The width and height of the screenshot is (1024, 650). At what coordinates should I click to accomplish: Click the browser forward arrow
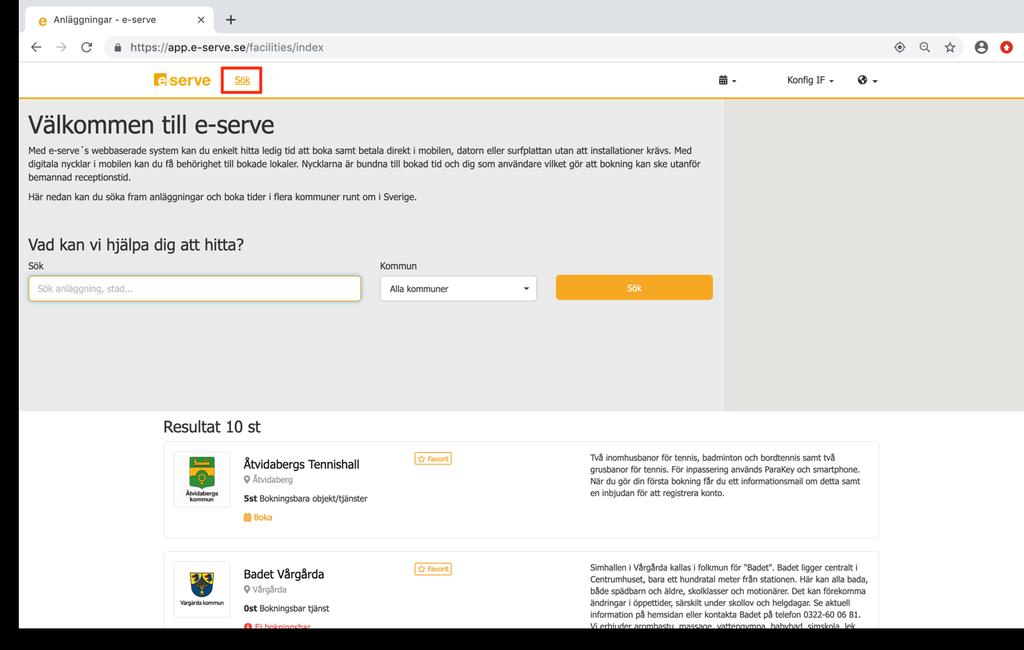coord(61,47)
